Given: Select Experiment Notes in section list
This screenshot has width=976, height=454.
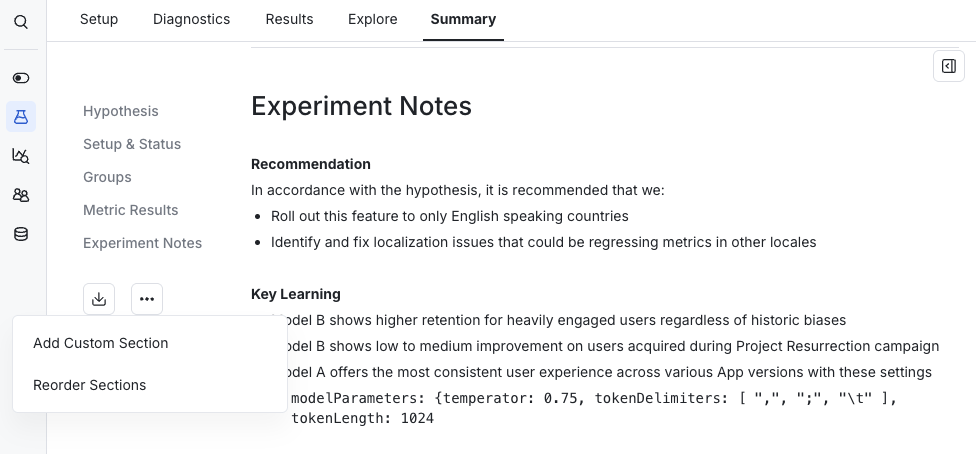Looking at the screenshot, I should (143, 243).
